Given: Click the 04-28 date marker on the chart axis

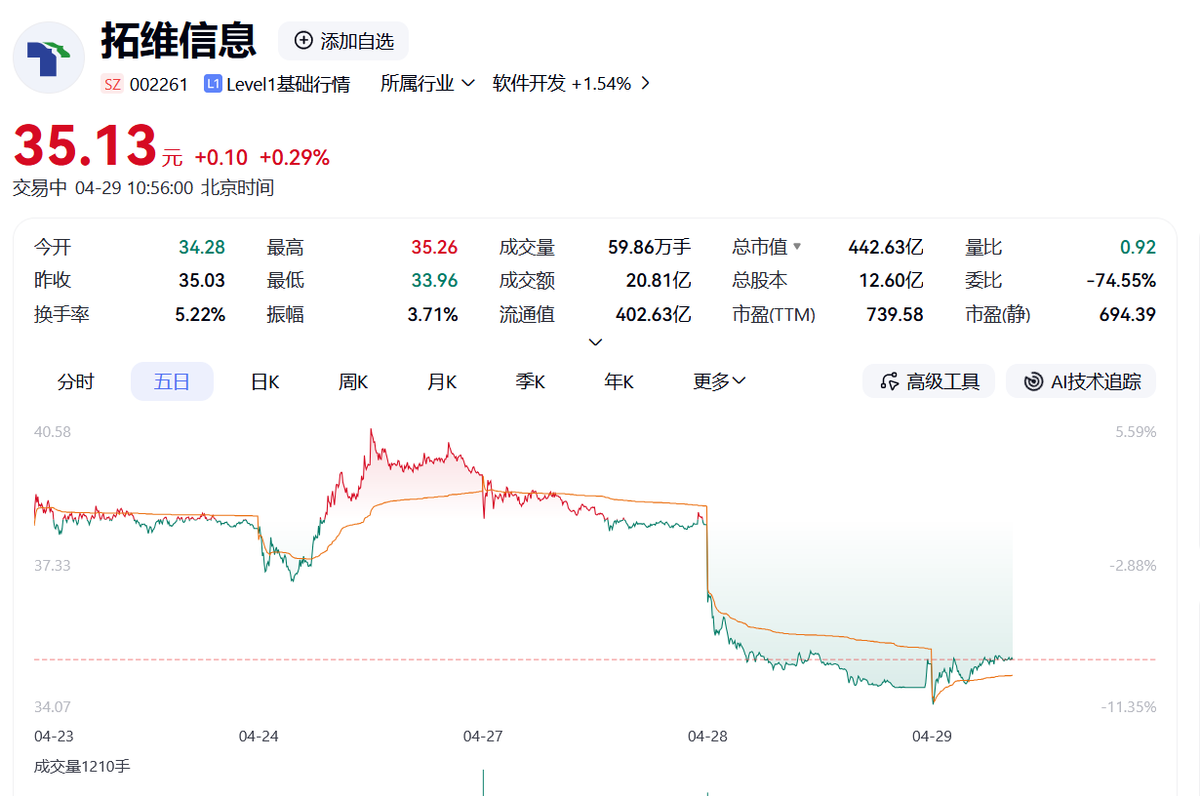Looking at the screenshot, I should (x=708, y=736).
